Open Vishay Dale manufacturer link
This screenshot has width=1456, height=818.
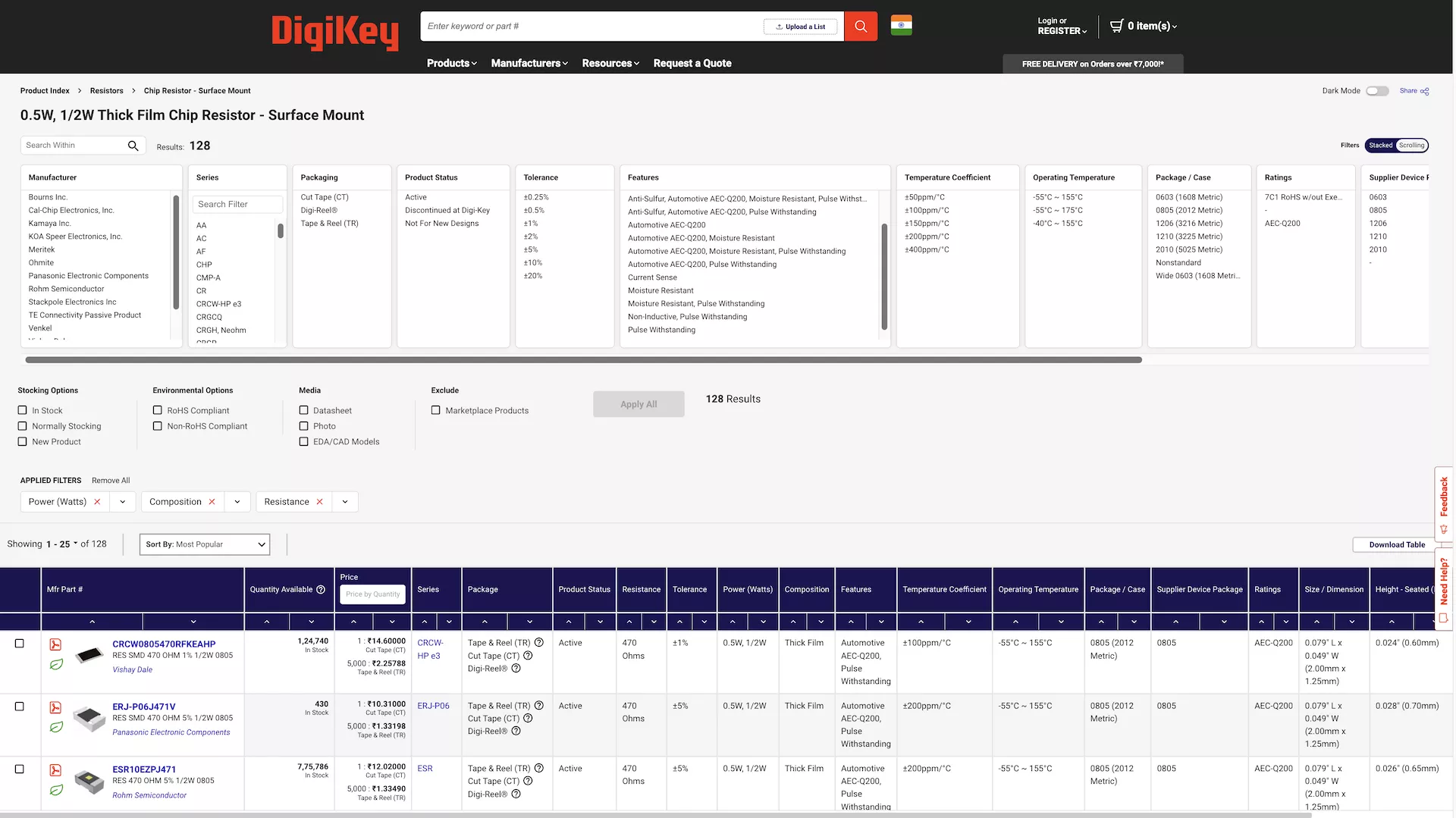point(132,670)
